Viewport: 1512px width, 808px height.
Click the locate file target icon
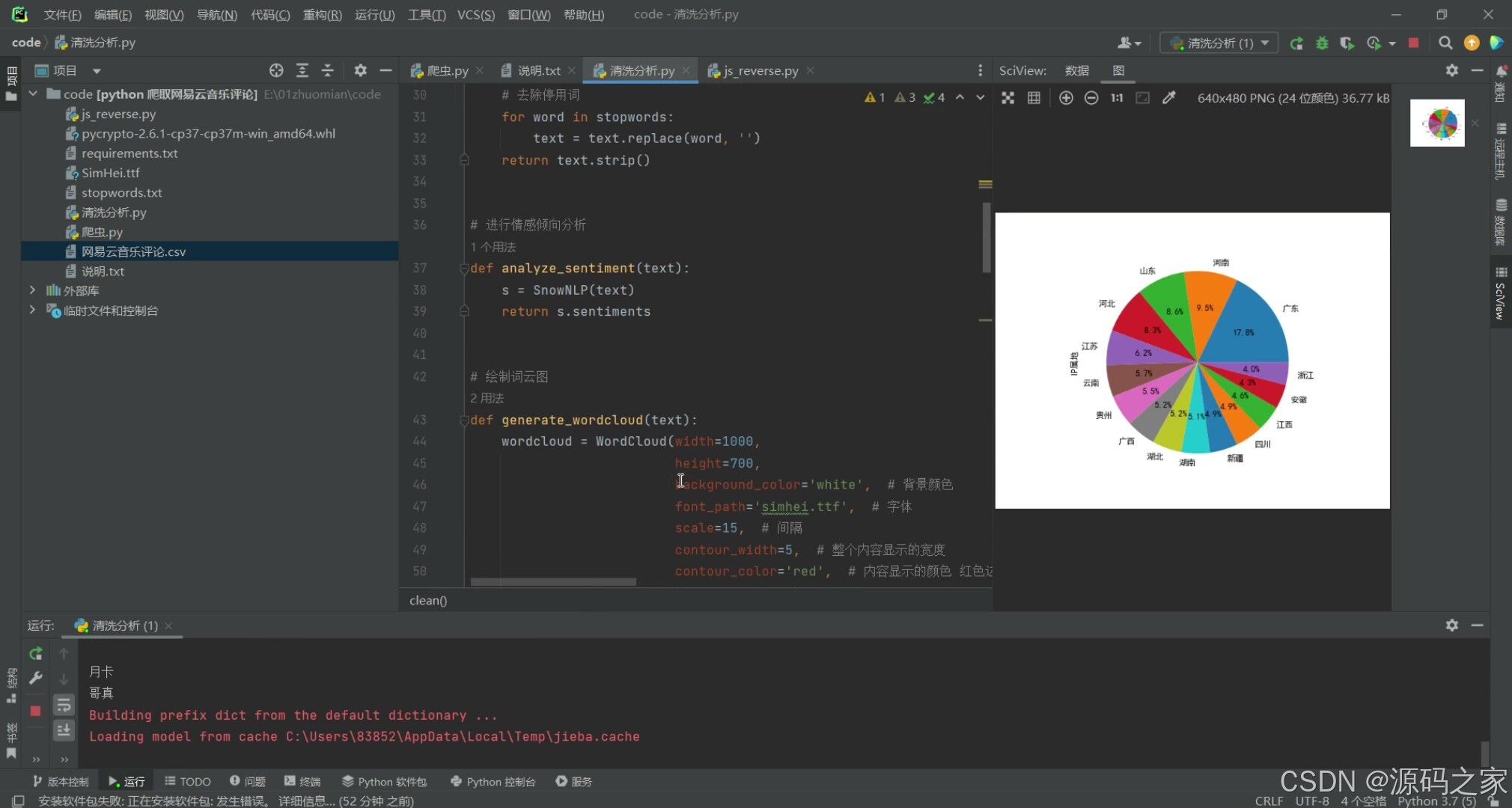(276, 70)
